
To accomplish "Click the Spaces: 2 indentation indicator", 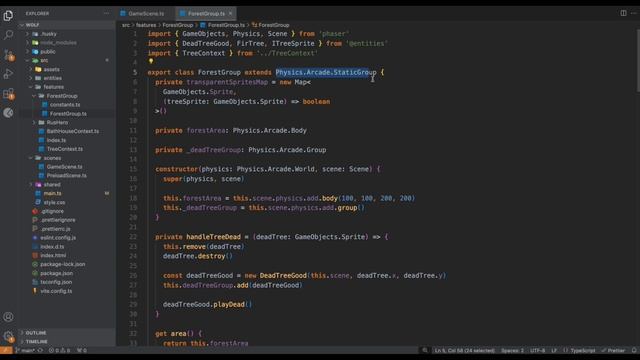I will [512, 350].
